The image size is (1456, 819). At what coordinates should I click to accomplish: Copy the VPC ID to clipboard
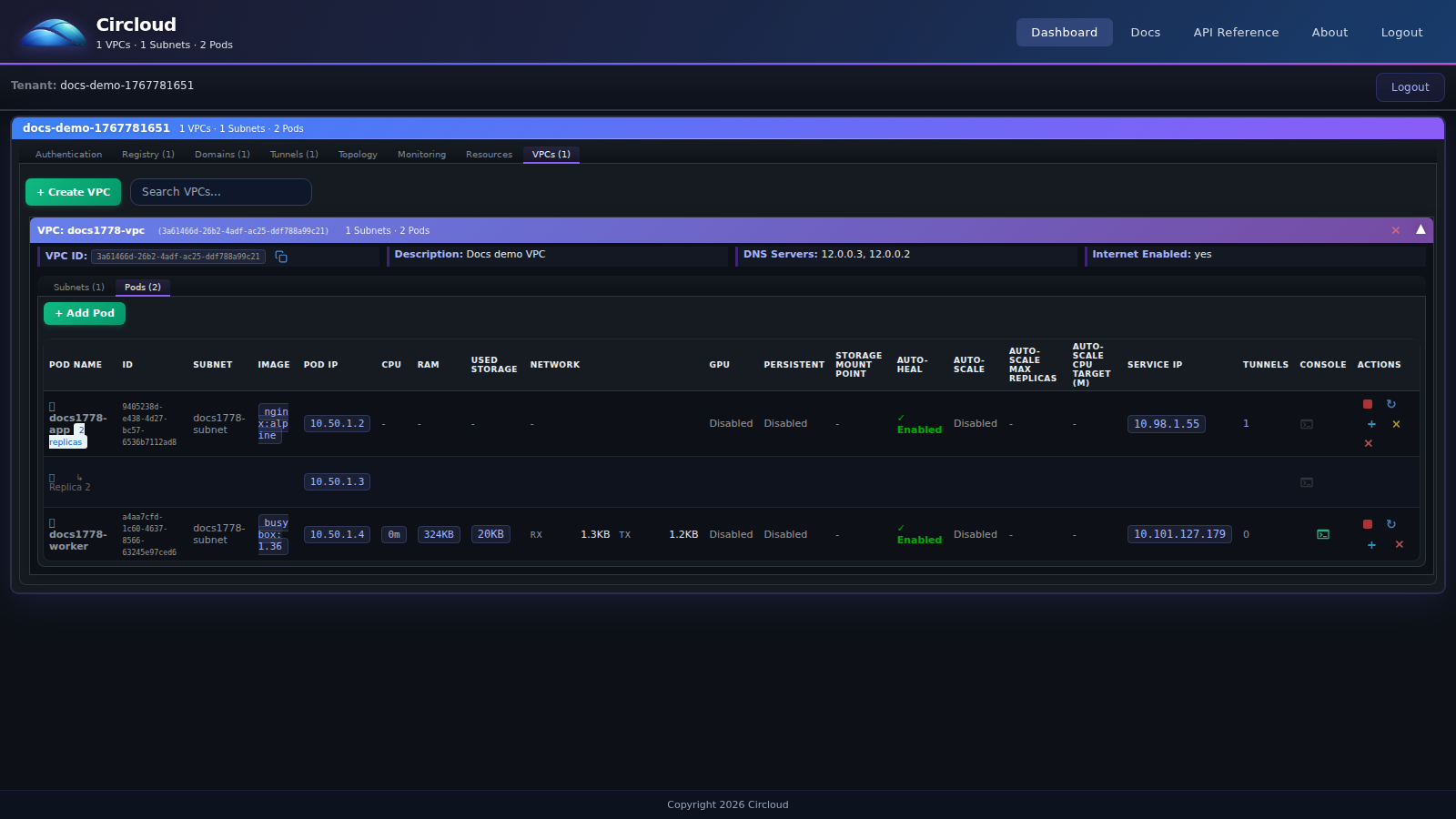[281, 257]
